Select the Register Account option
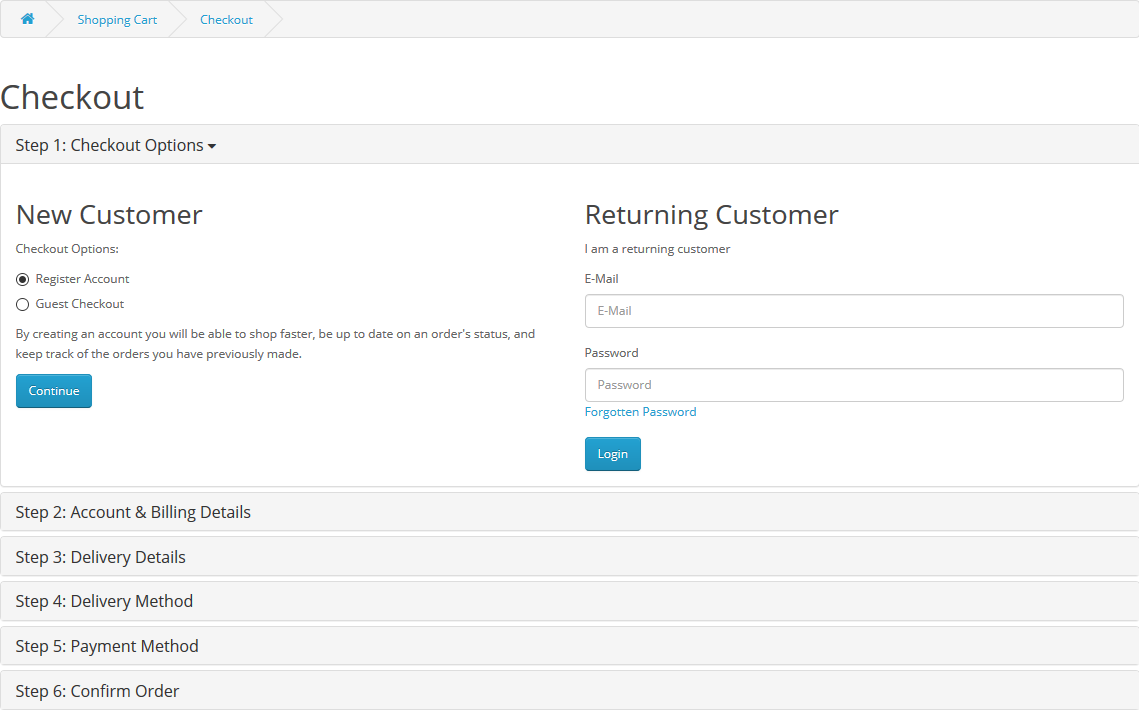Viewport: 1139px width, 710px height. click(x=23, y=280)
